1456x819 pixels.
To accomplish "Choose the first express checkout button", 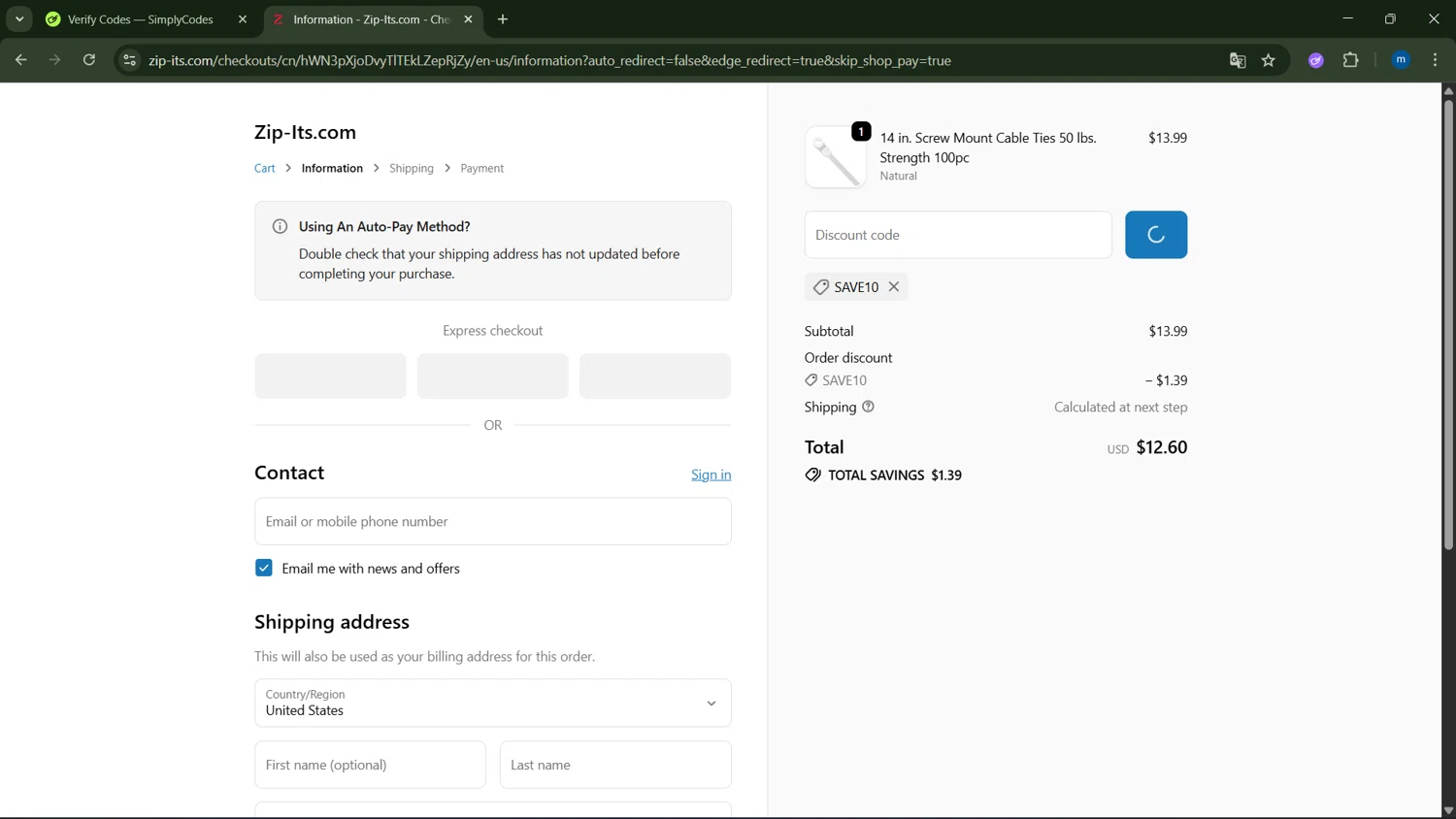I will [x=330, y=376].
